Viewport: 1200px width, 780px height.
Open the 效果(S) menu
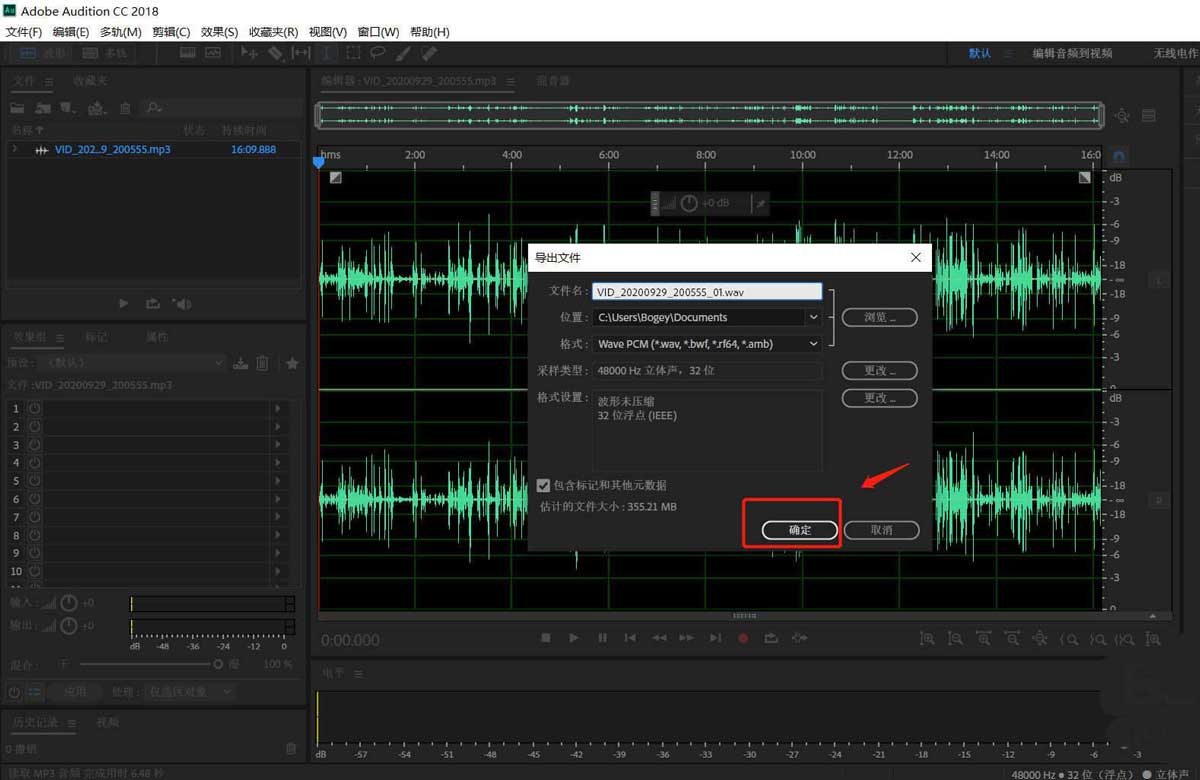click(x=219, y=32)
